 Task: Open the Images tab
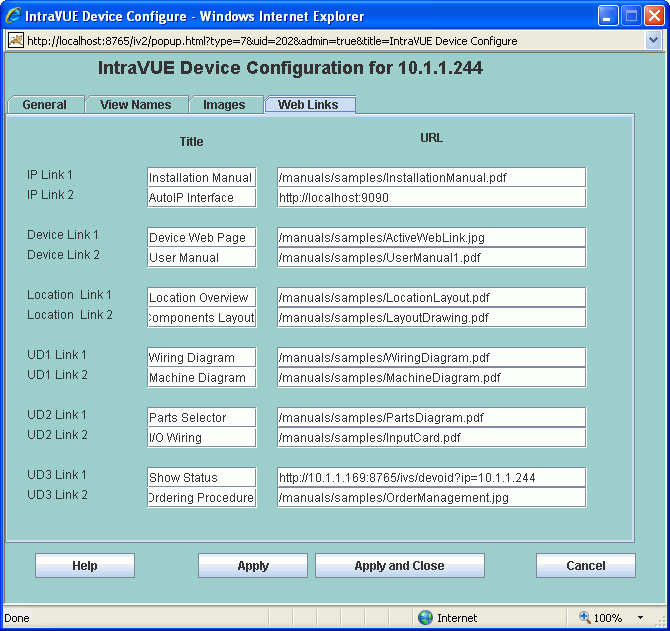click(x=225, y=105)
